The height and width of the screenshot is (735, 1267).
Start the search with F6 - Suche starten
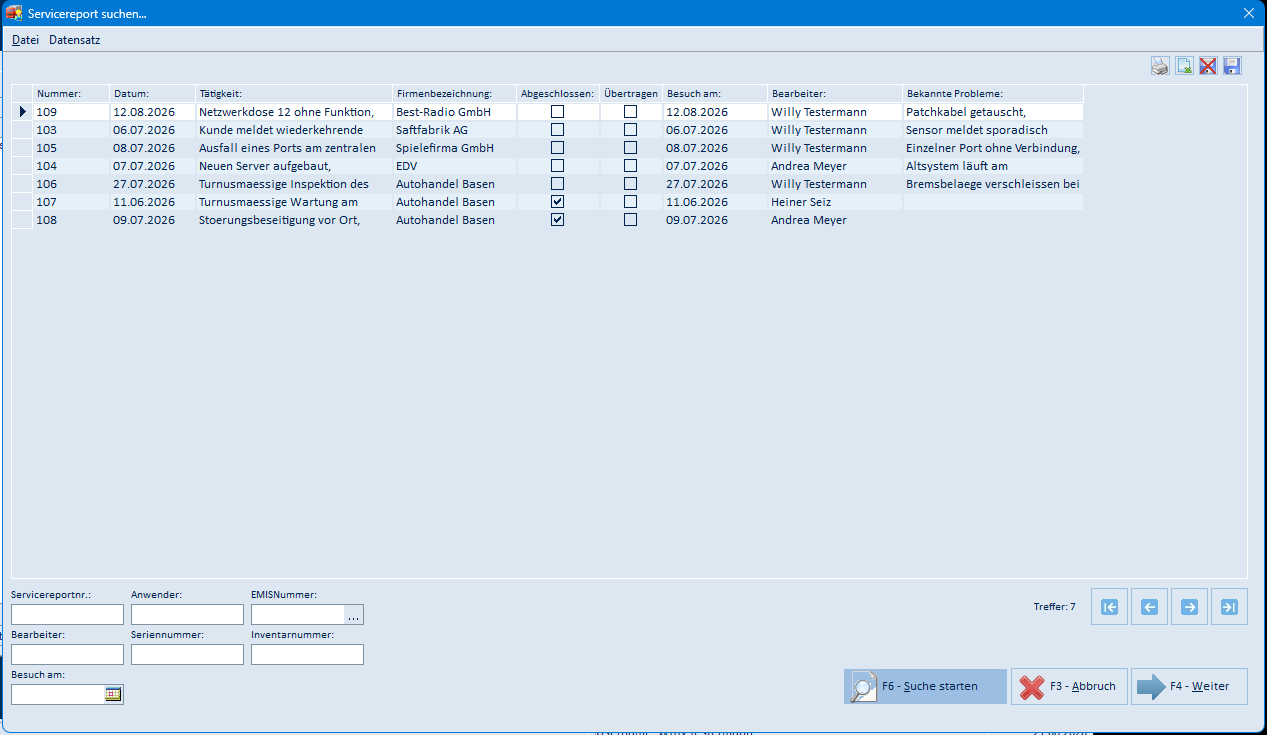925,687
